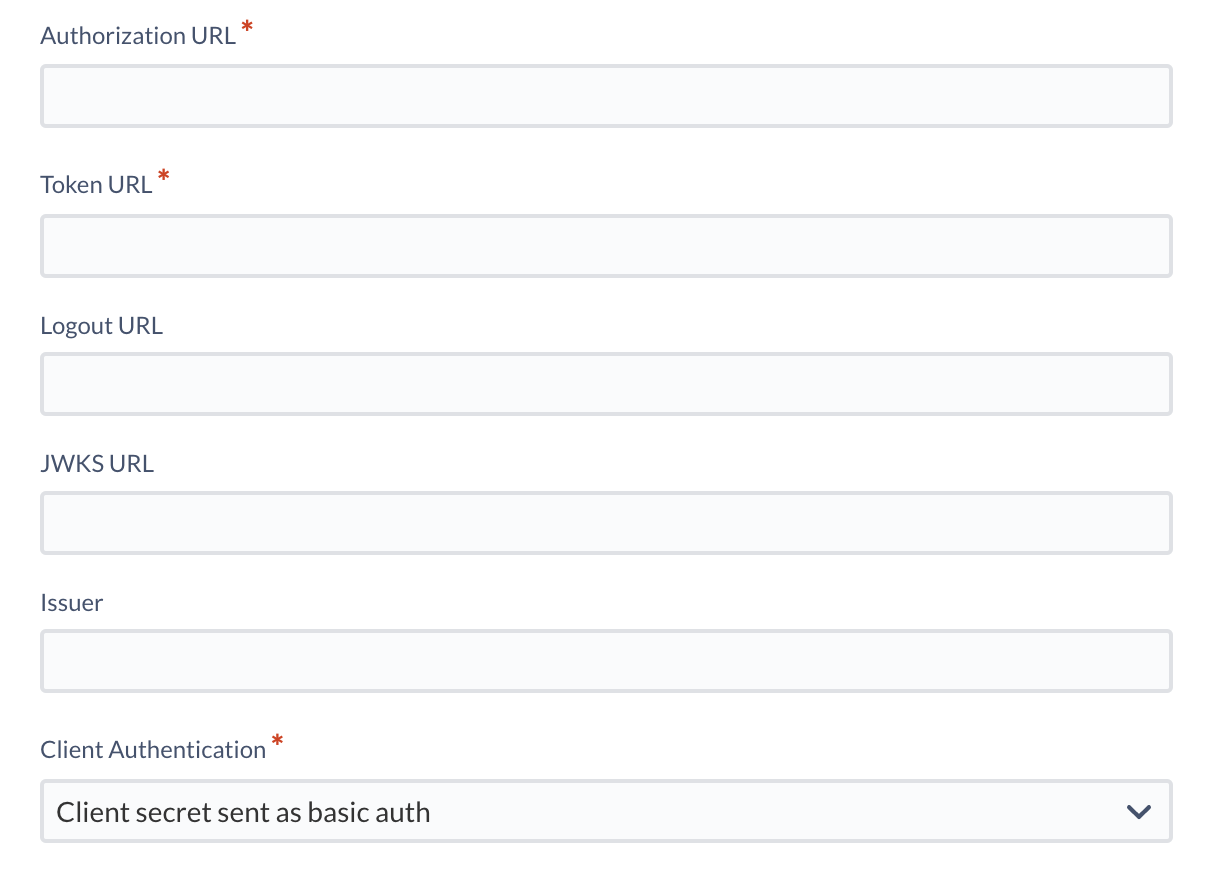This screenshot has height=882, width=1210.
Task: Click the red asterisk after Client Authentication
Action: click(278, 744)
